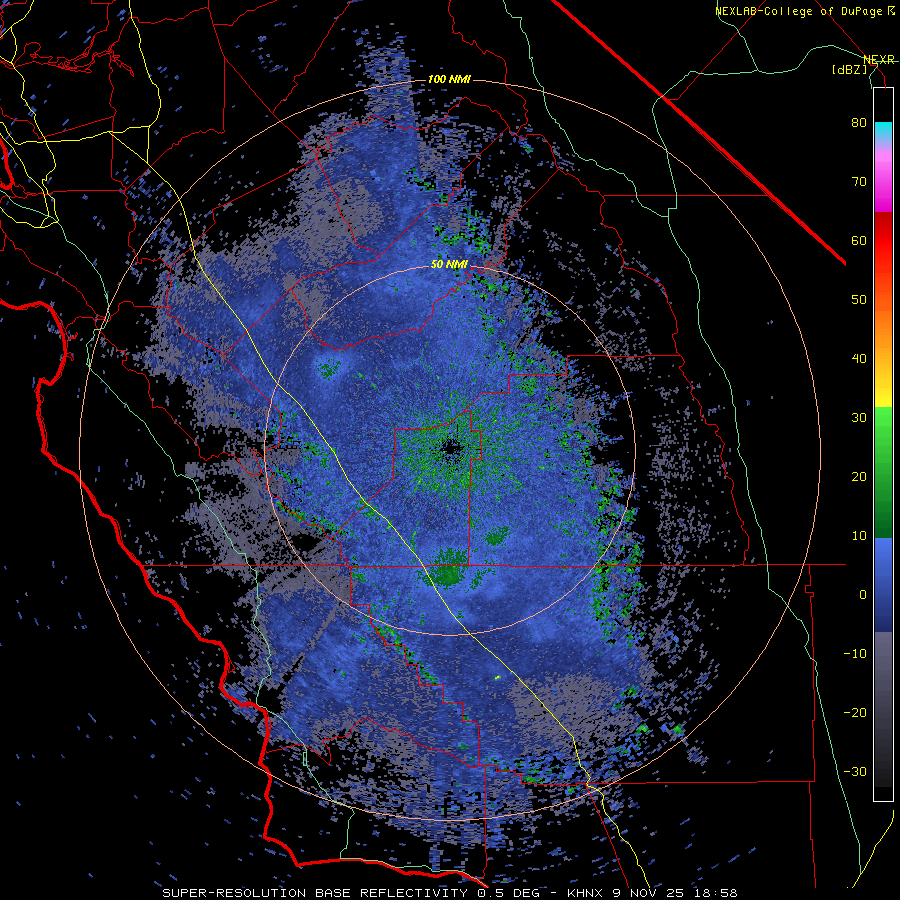Click the 70 value on dBZ scale
The width and height of the screenshot is (900, 900).
pyautogui.click(x=859, y=182)
